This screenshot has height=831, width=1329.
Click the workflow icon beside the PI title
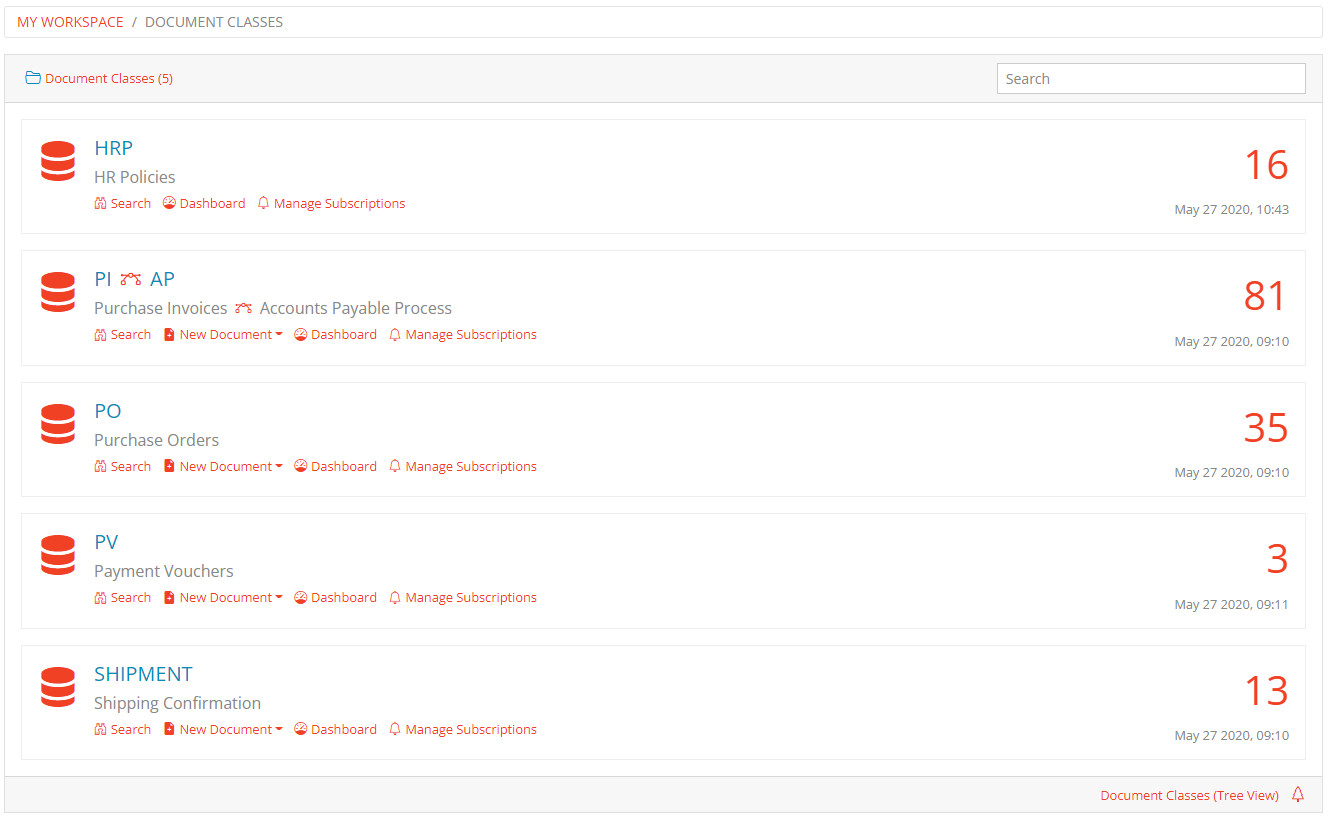coord(131,280)
